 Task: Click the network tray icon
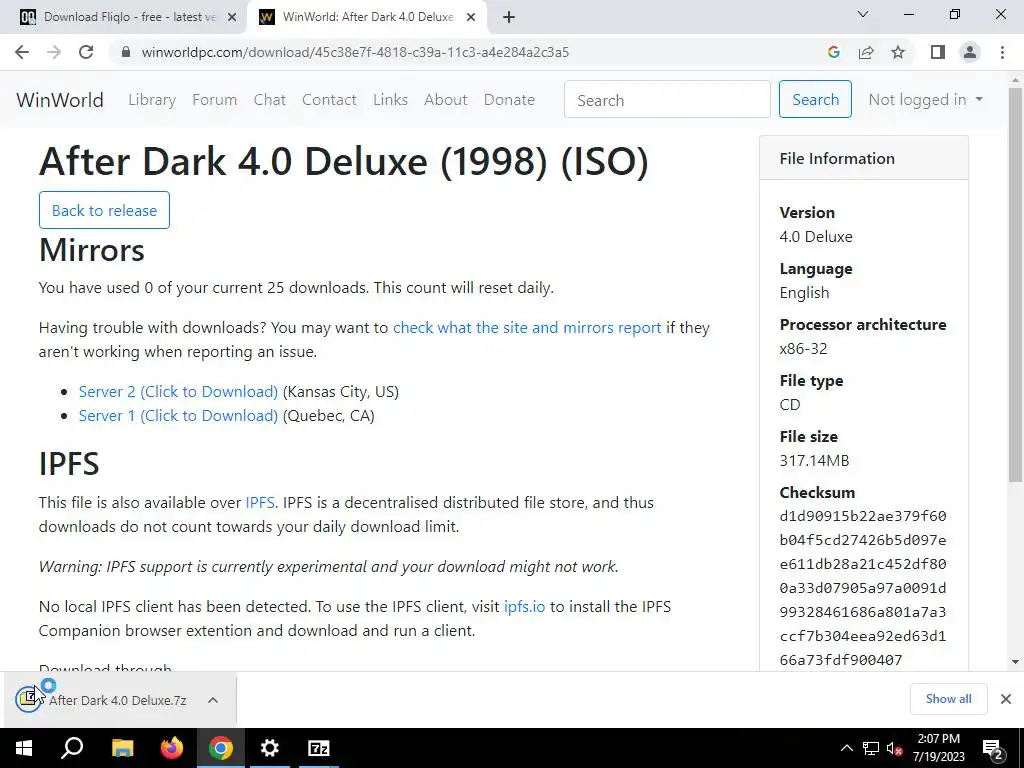pyautogui.click(x=871, y=748)
